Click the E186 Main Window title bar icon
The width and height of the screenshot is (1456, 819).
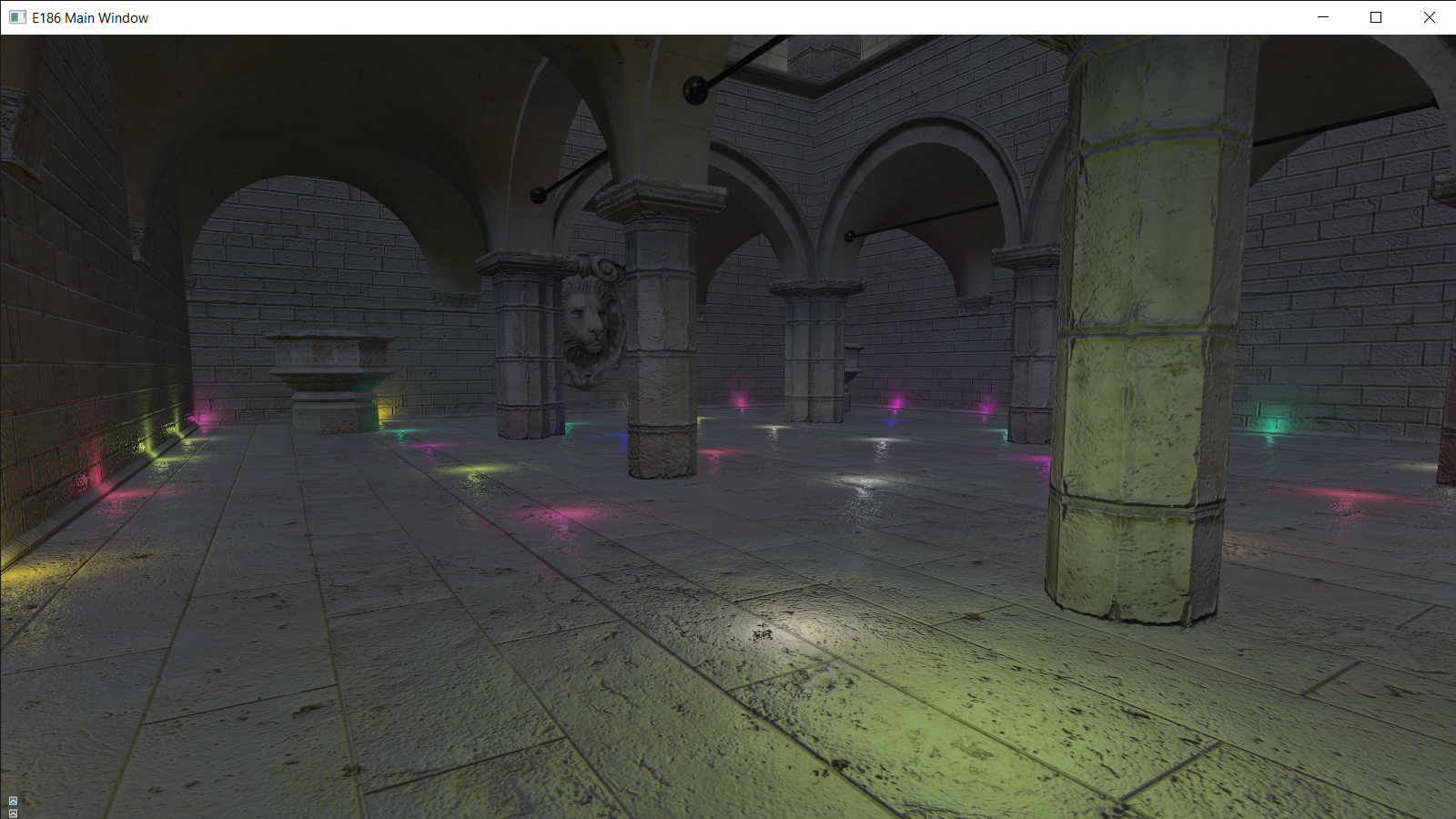pyautogui.click(x=17, y=17)
